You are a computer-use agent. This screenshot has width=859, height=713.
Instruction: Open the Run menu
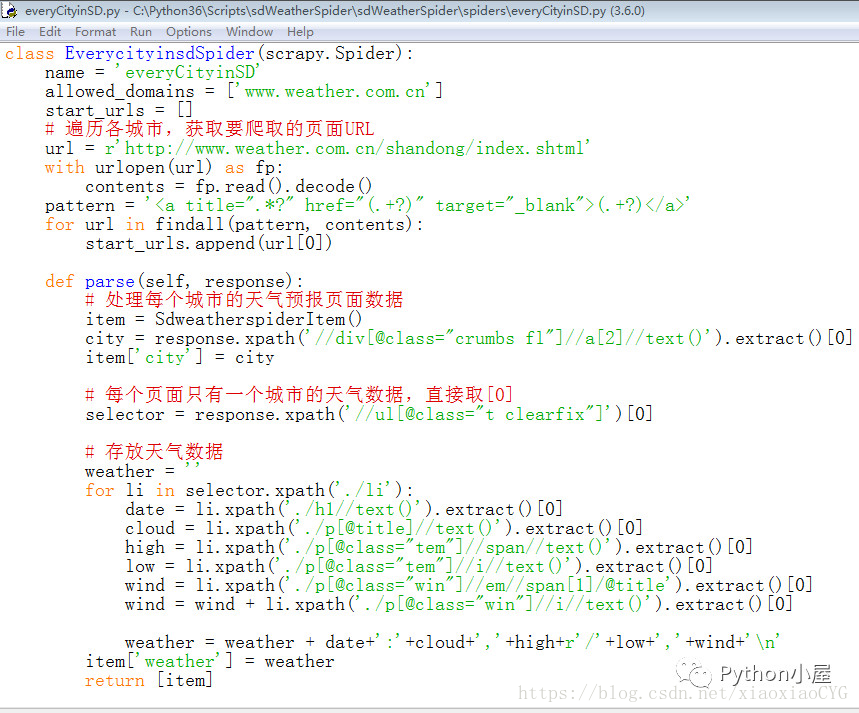click(141, 32)
